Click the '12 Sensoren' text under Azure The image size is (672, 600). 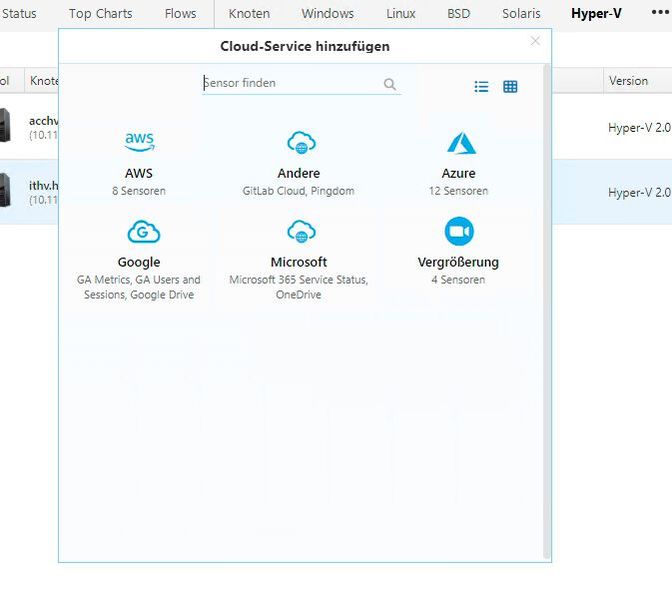point(459,191)
